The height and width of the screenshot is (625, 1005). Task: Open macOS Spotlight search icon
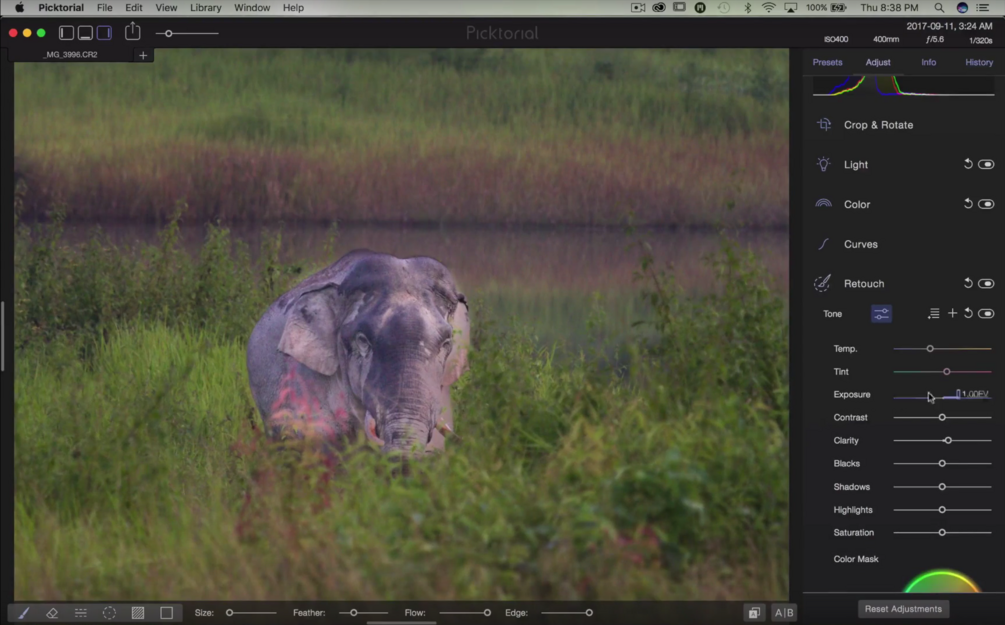(x=939, y=8)
